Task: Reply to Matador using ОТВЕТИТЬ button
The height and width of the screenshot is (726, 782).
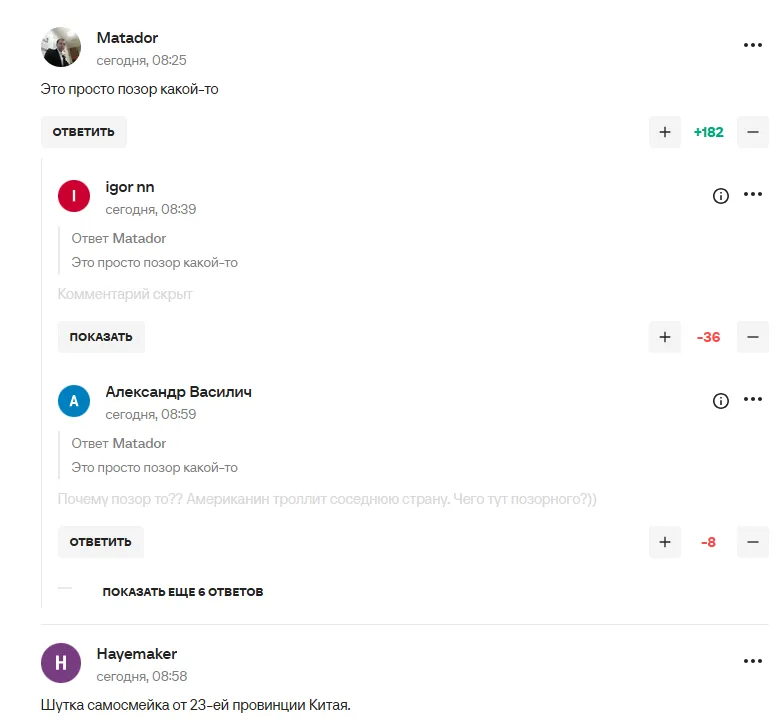Action: pyautogui.click(x=84, y=132)
